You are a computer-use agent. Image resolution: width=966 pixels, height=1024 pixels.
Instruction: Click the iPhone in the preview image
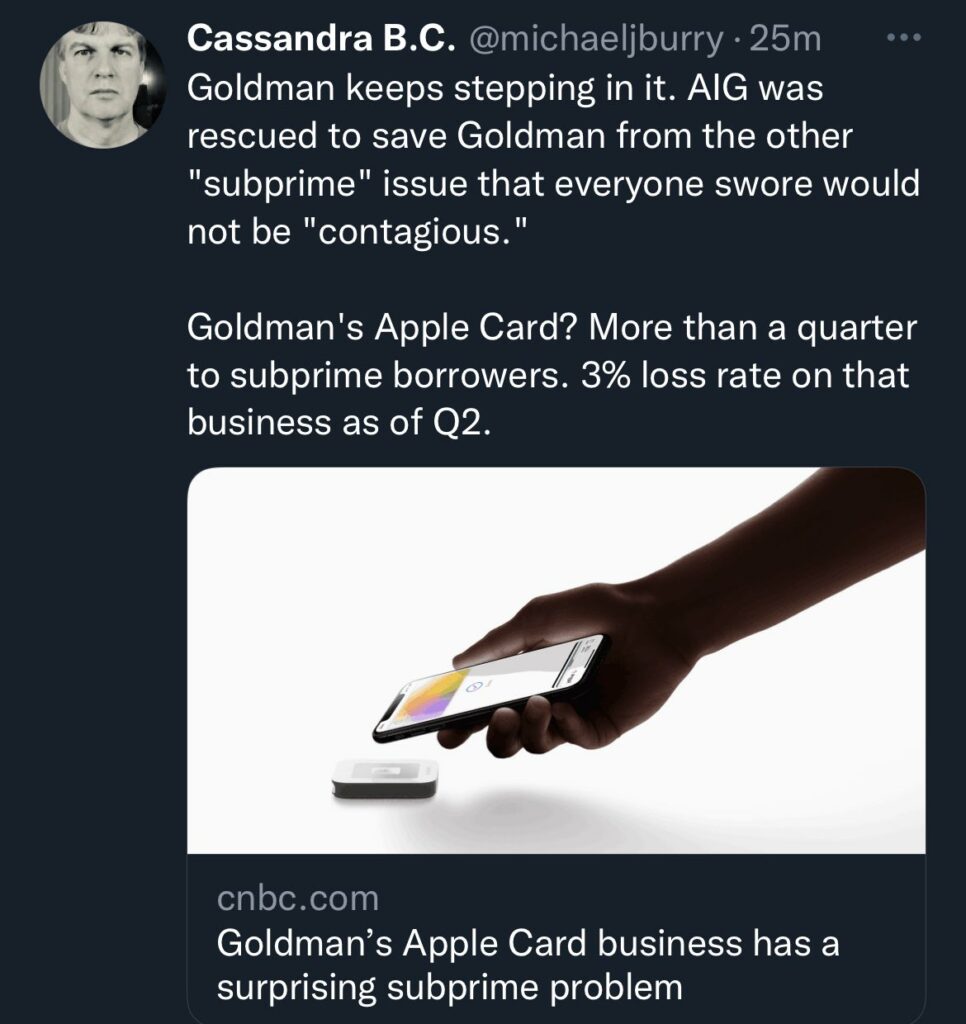pos(490,690)
